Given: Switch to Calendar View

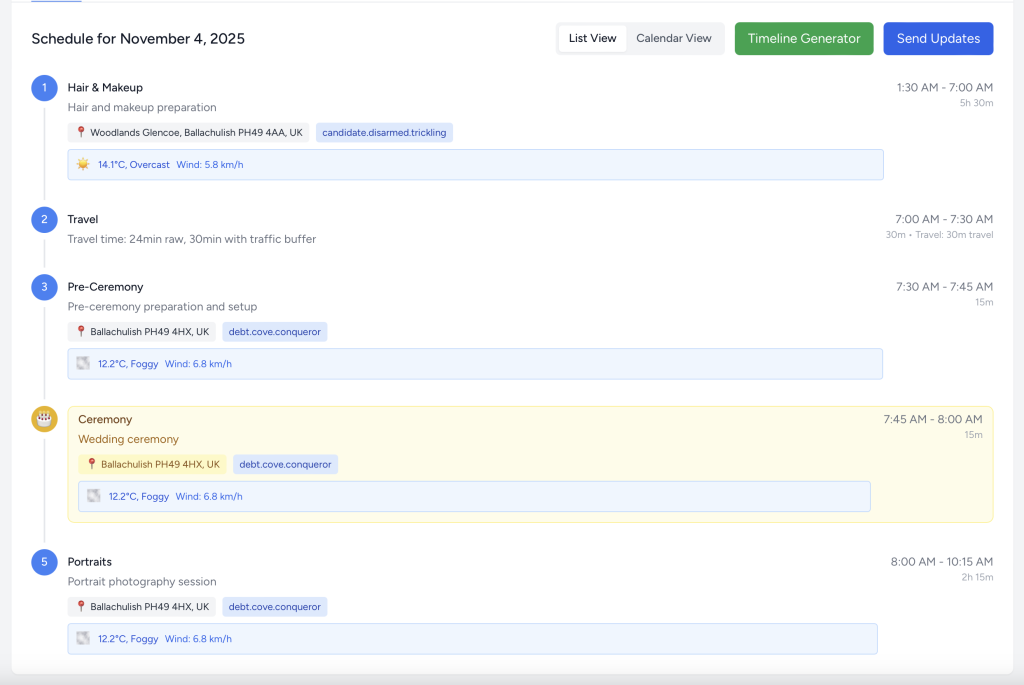Looking at the screenshot, I should (674, 39).
